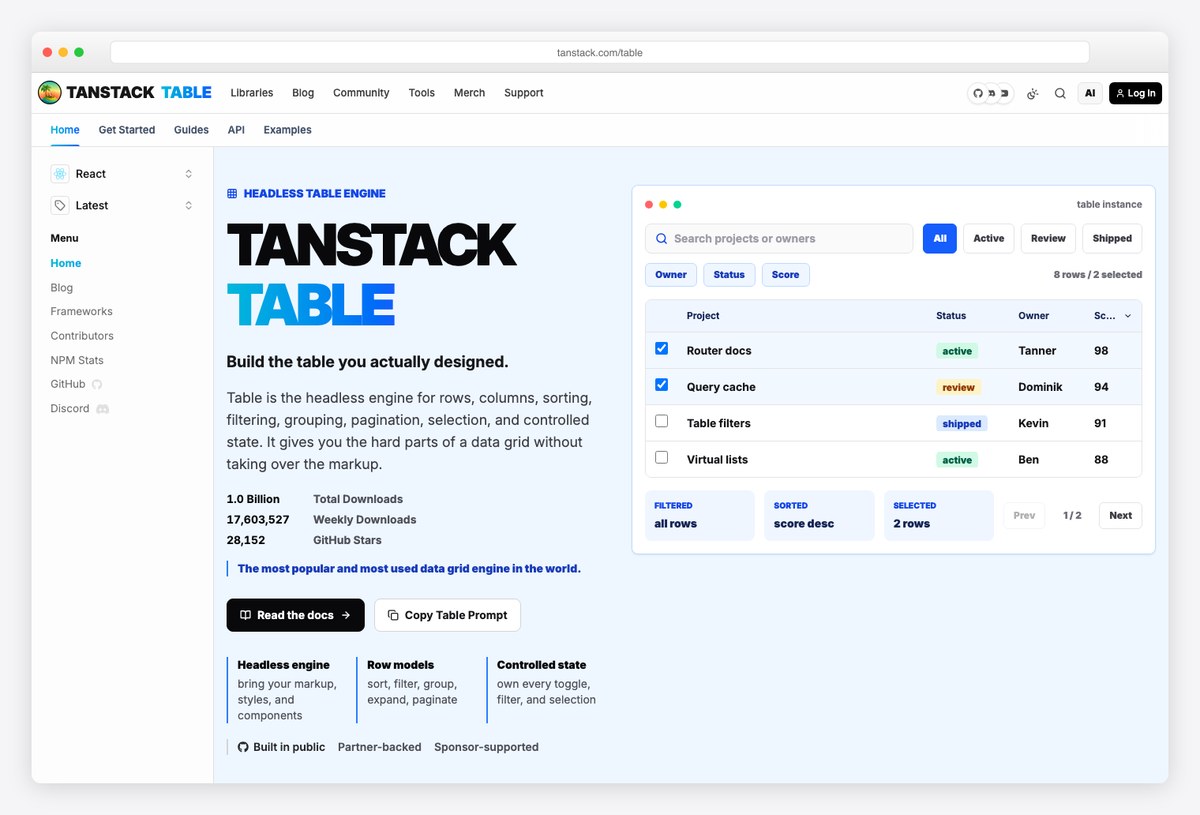Click the Log In button

pos(1135,93)
